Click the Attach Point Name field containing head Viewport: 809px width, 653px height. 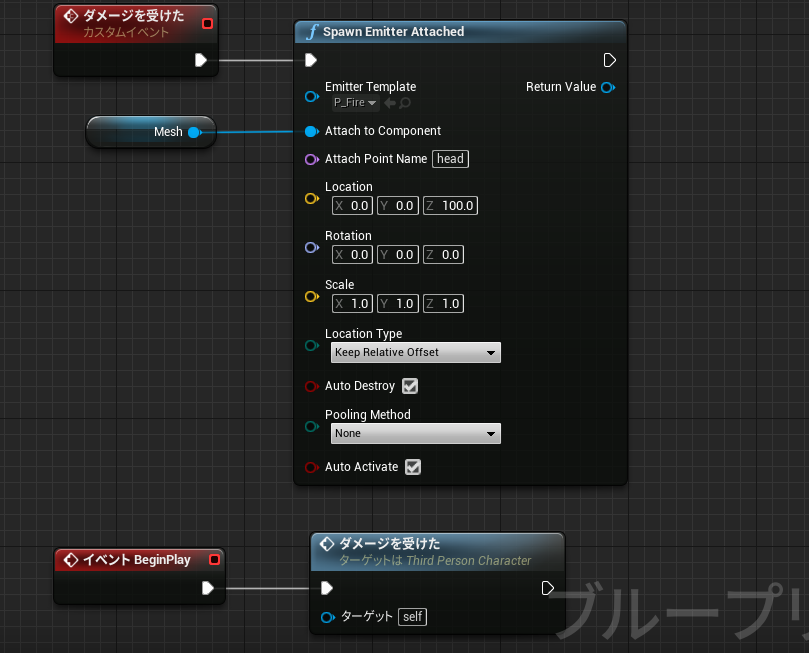point(450,159)
